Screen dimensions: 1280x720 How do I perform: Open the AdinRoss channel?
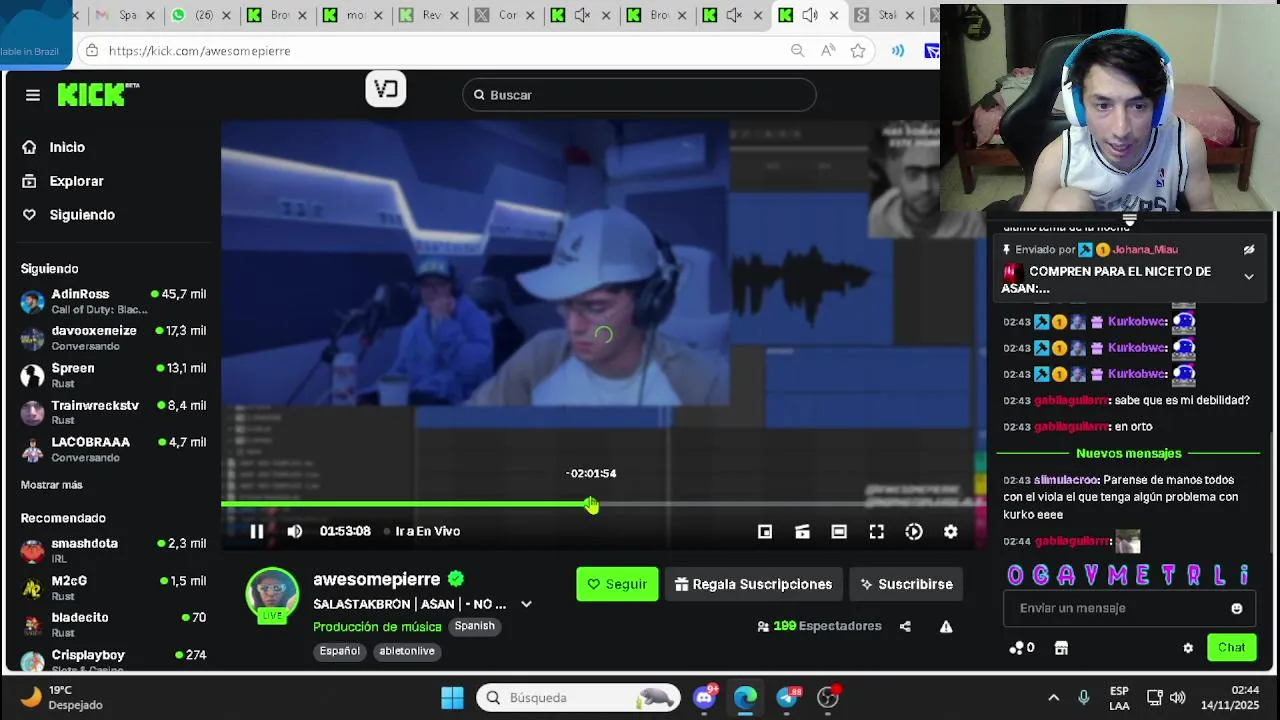tap(113, 301)
